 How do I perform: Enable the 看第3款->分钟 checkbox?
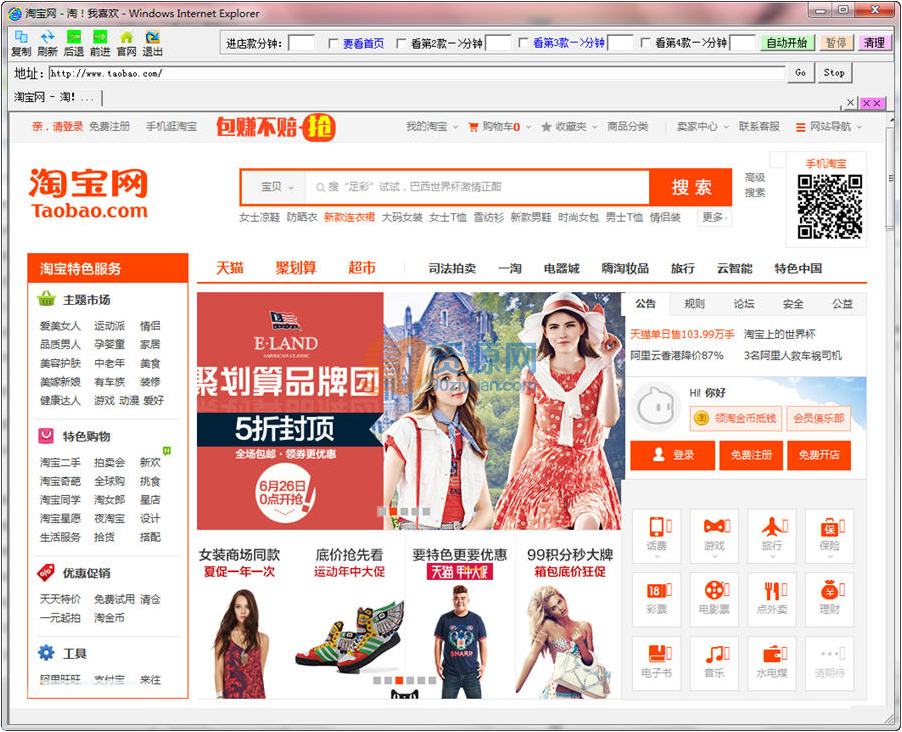[x=523, y=43]
